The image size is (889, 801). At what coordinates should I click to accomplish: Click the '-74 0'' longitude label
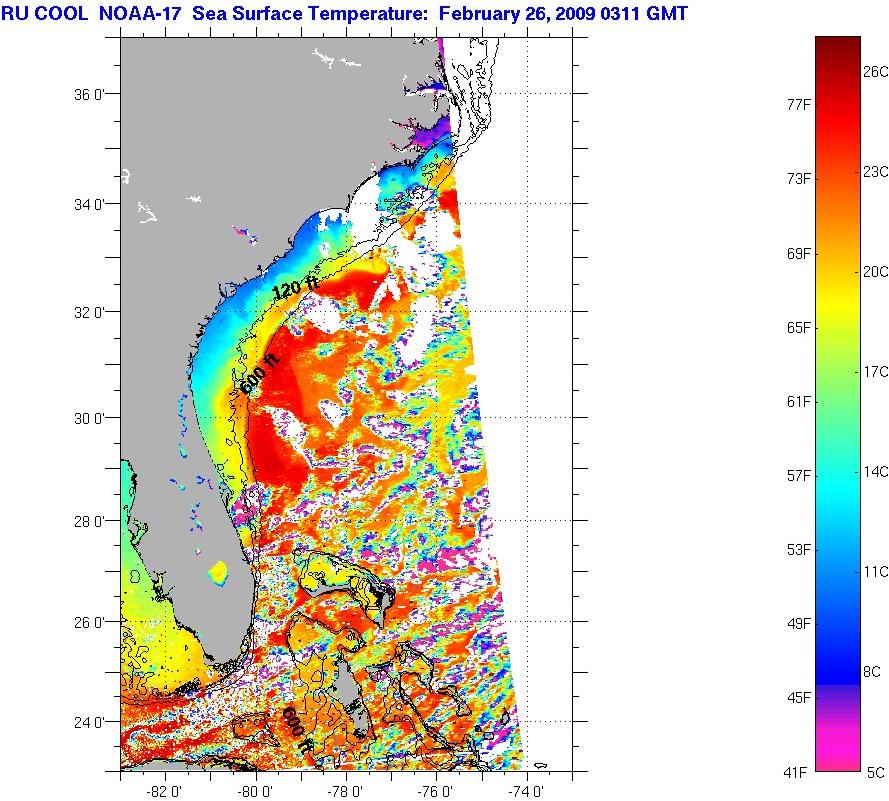[526, 791]
